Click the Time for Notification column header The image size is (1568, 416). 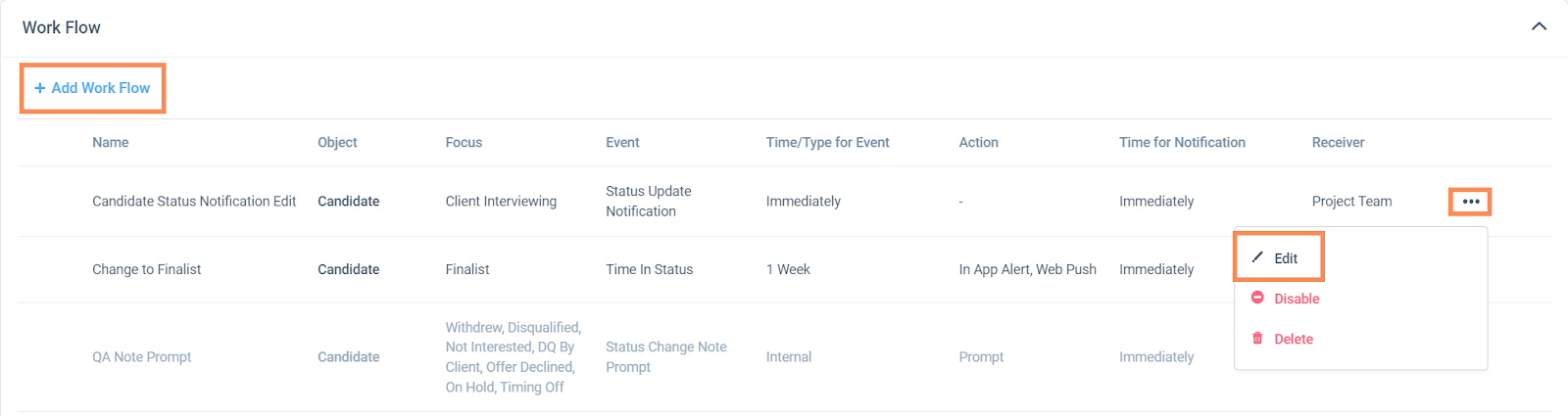click(1182, 142)
